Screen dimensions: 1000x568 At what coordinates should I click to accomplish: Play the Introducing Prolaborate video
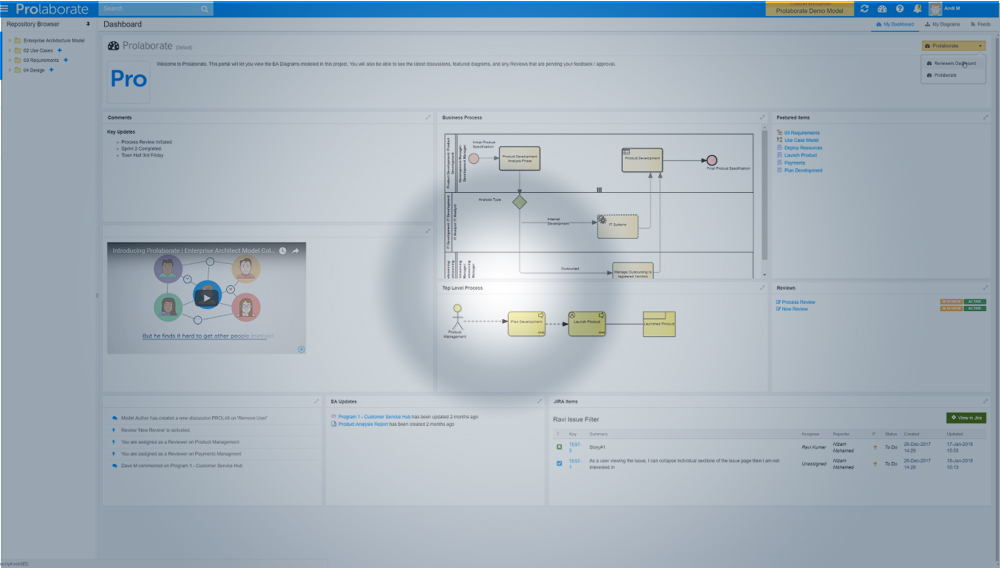tap(207, 297)
